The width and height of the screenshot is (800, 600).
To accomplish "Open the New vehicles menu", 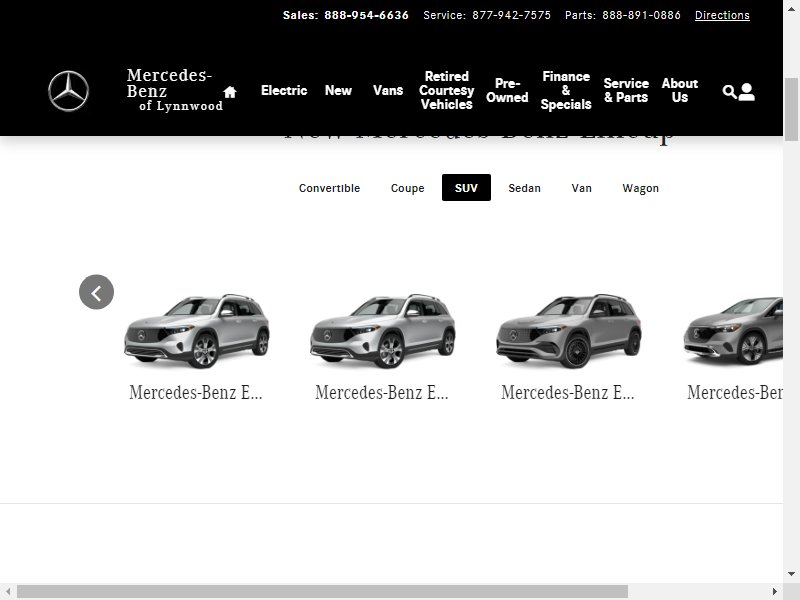I will click(x=338, y=90).
